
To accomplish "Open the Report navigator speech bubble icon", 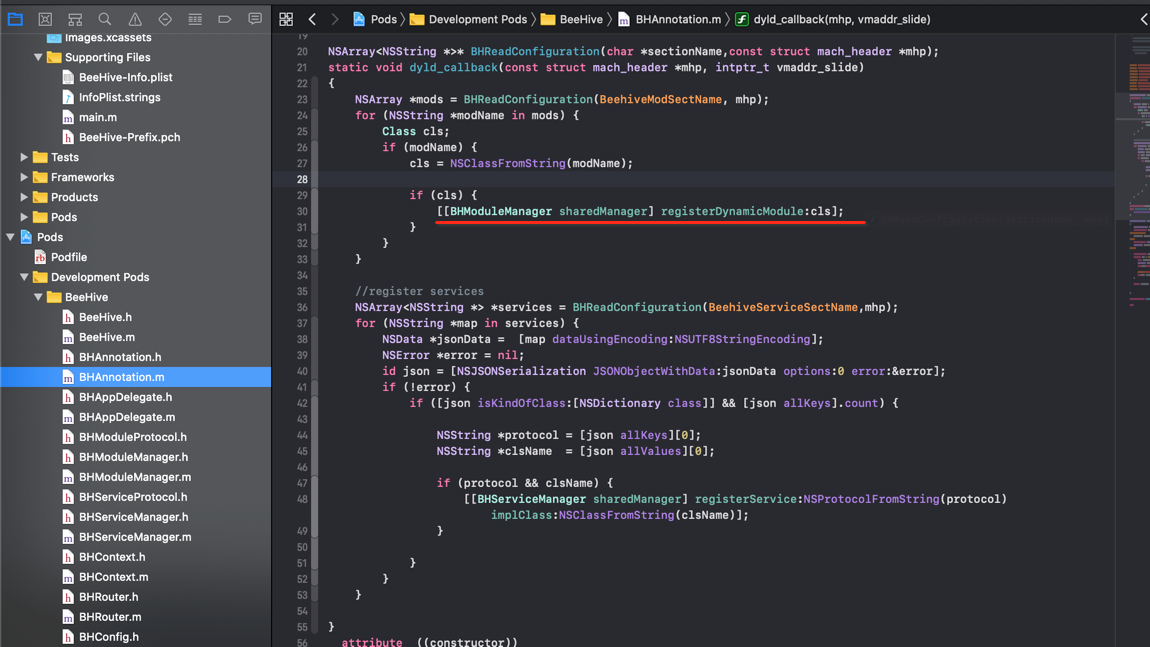I will pos(254,19).
